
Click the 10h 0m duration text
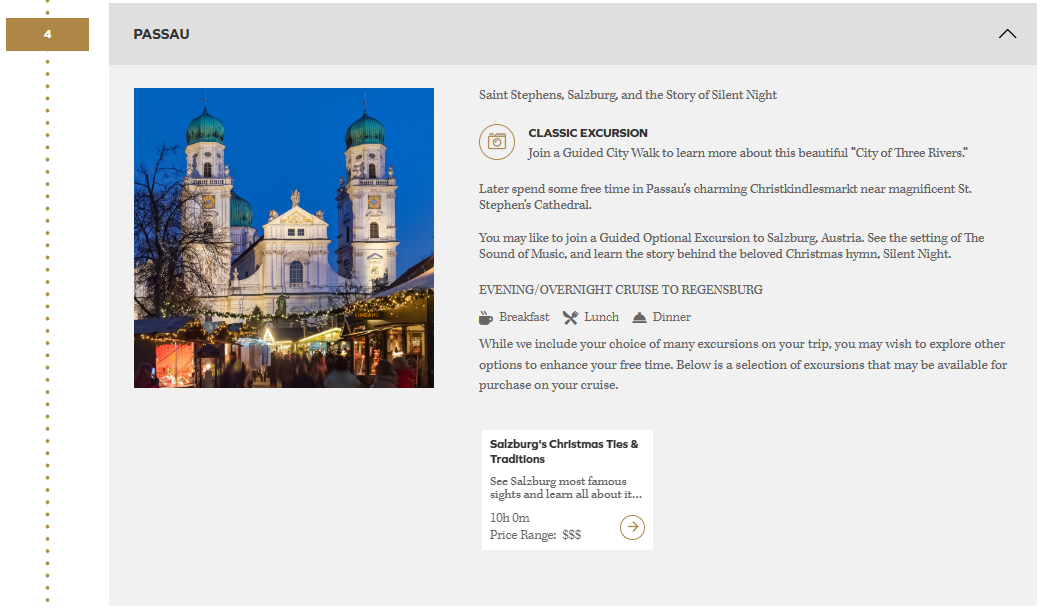click(x=510, y=518)
